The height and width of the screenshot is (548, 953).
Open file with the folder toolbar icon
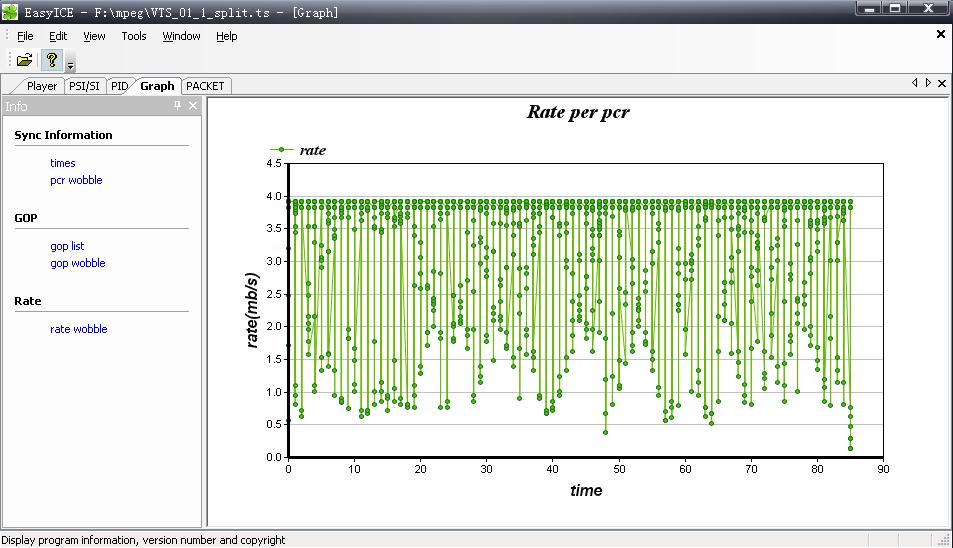click(24, 60)
